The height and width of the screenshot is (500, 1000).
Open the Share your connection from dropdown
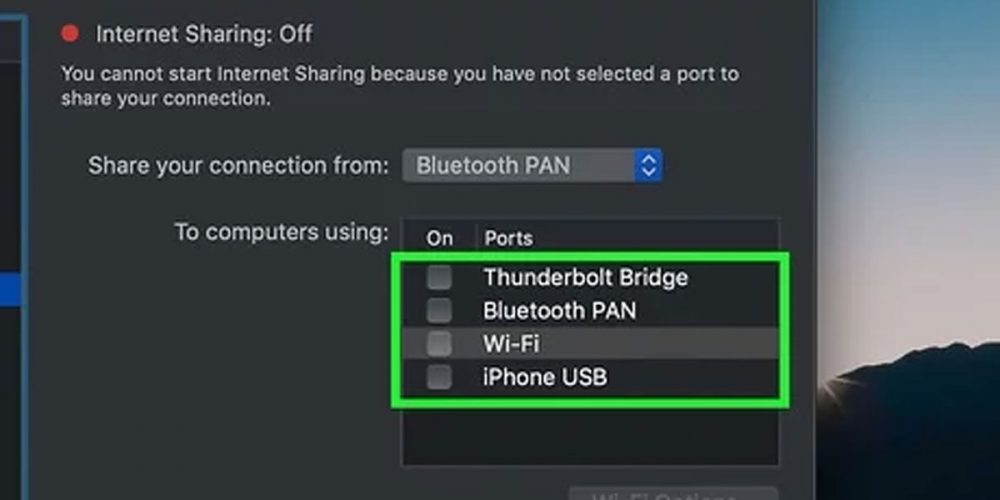click(x=531, y=165)
